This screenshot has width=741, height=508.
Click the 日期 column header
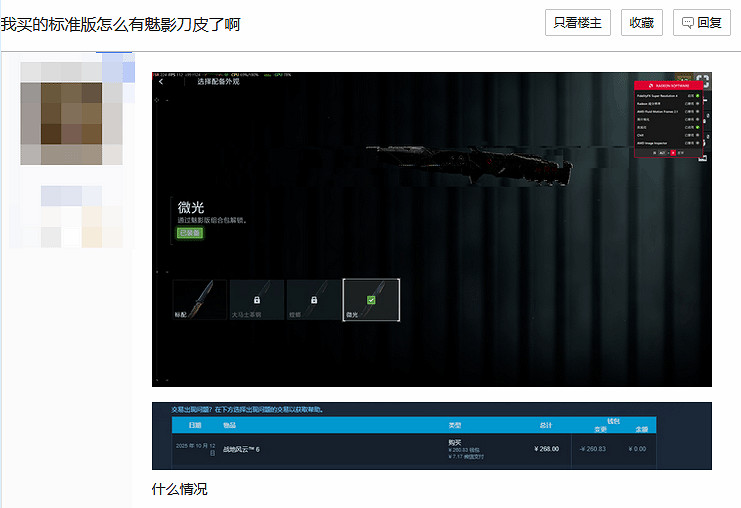[195, 426]
